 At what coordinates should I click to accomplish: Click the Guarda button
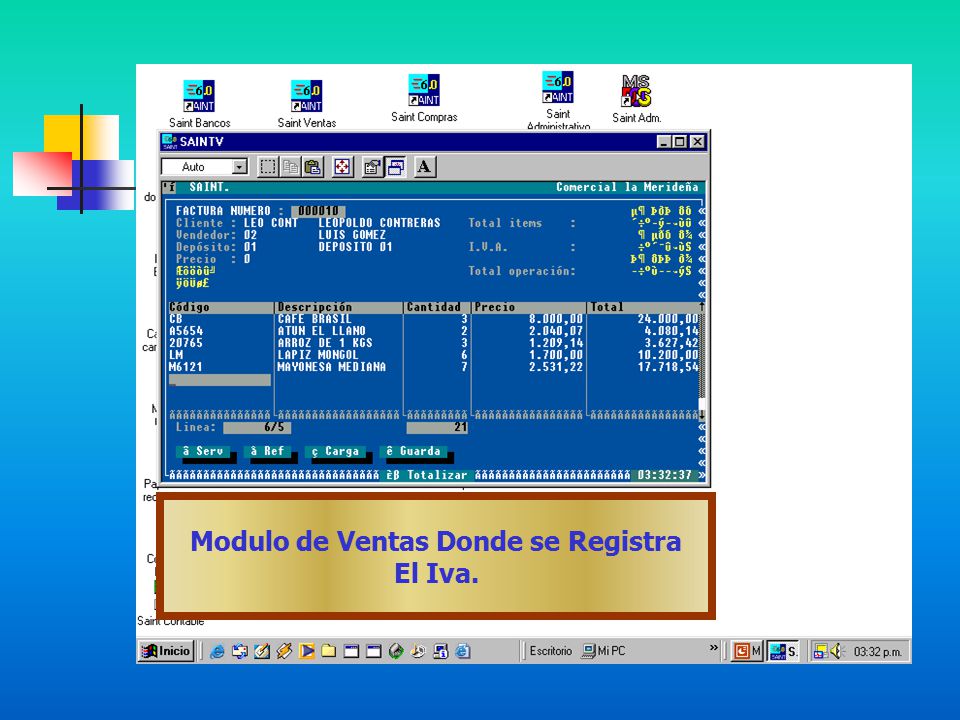413,451
